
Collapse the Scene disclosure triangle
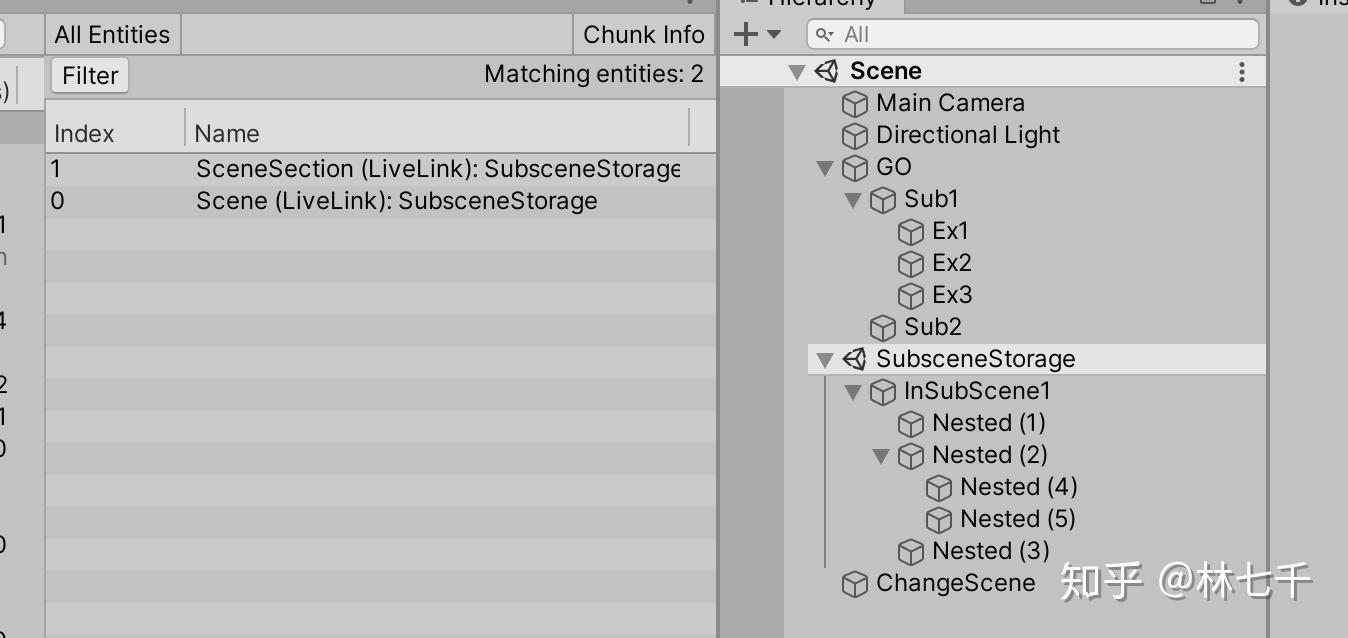[x=797, y=71]
